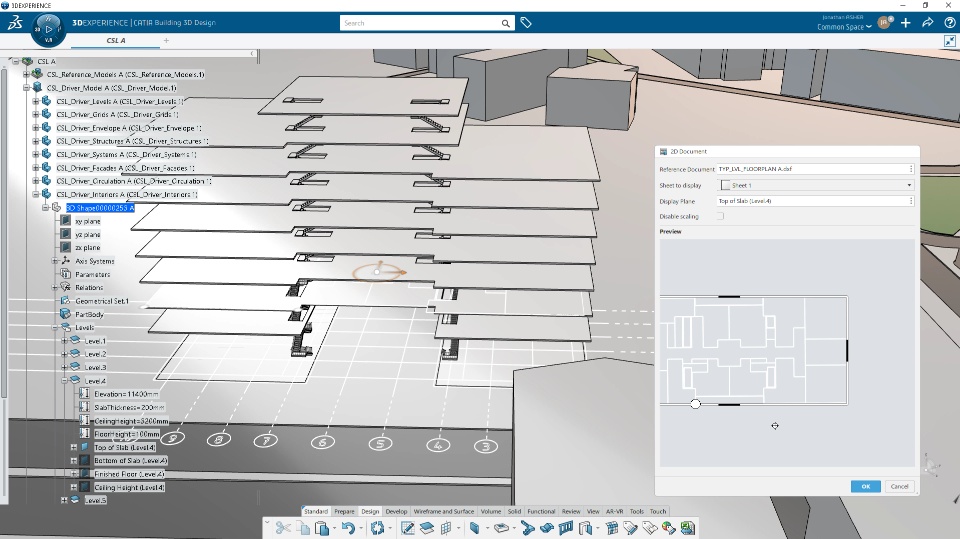This screenshot has width=960, height=539.
Task: Click the Undo arrow icon
Action: (348, 528)
